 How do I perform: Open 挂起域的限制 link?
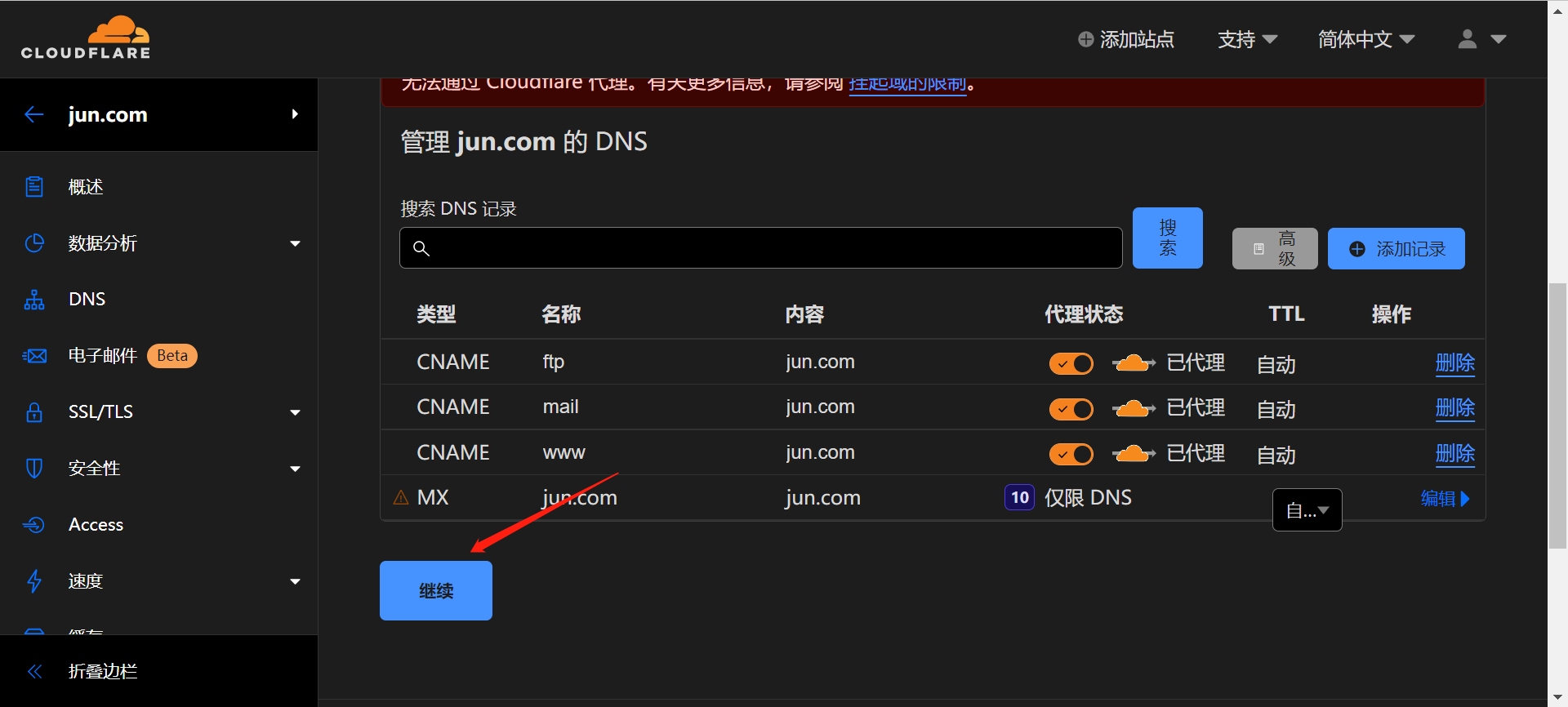[x=907, y=85]
